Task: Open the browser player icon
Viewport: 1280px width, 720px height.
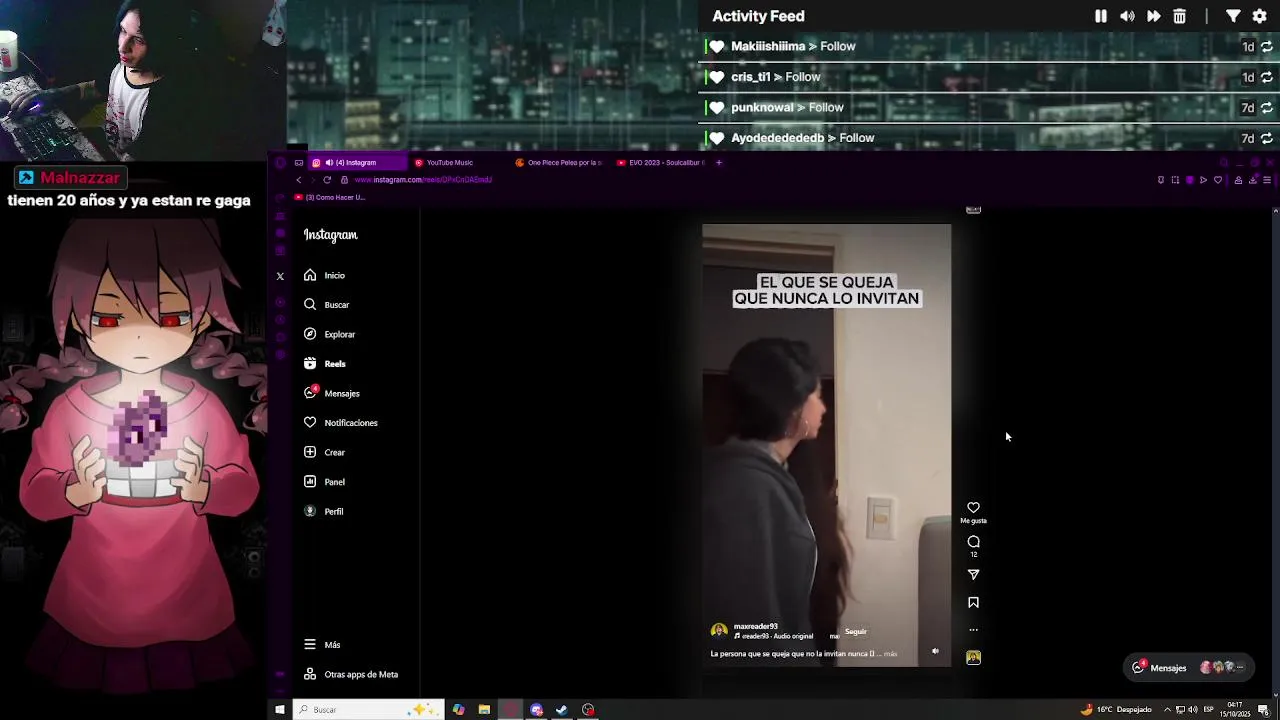Action: pyautogui.click(x=1203, y=180)
